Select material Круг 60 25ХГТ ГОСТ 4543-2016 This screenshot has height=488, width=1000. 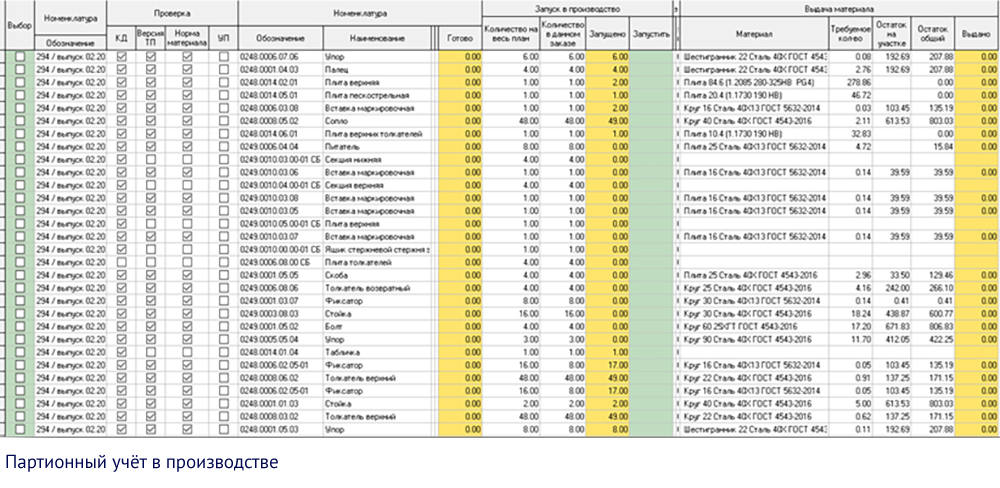754,327
